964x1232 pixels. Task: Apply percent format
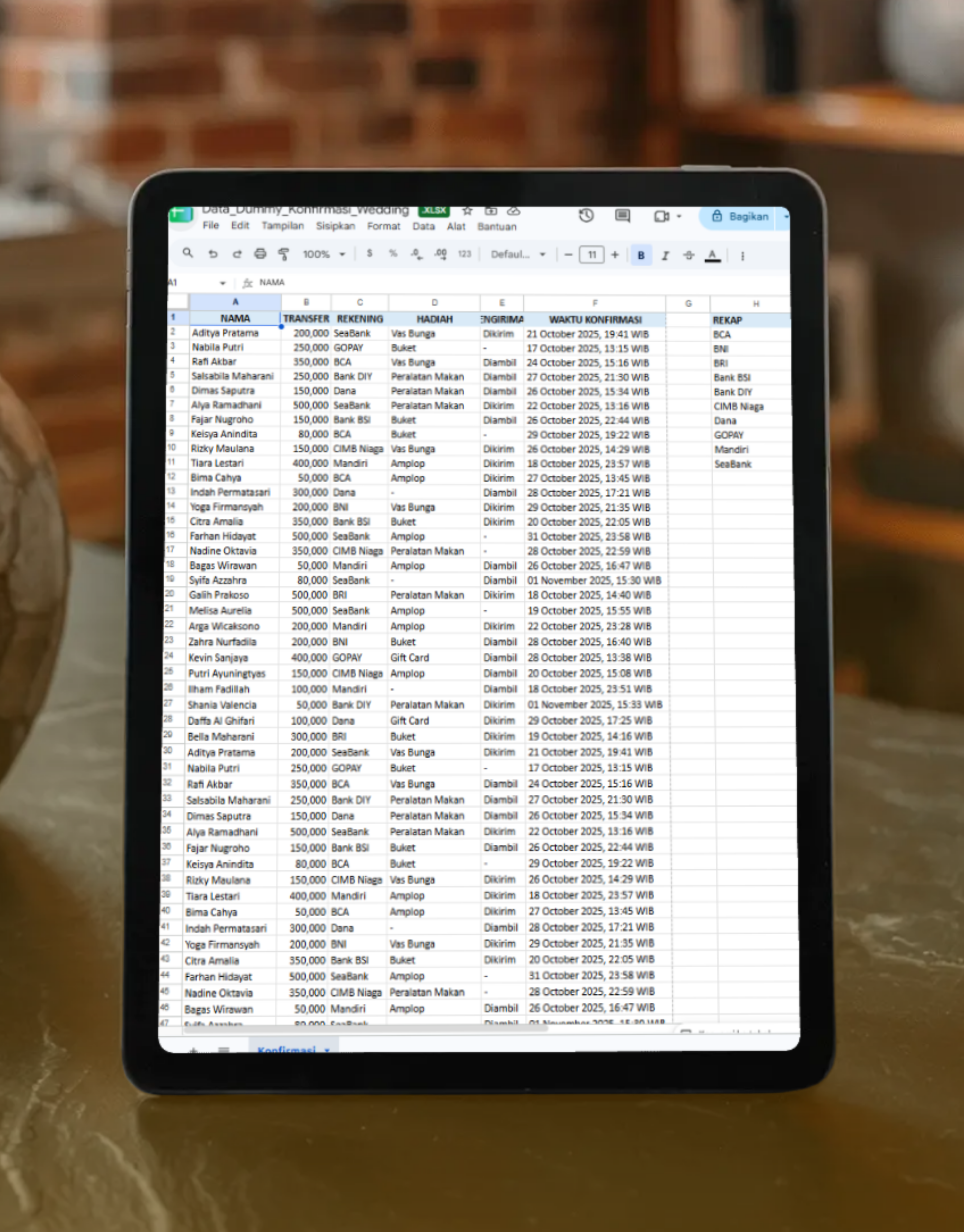393,253
